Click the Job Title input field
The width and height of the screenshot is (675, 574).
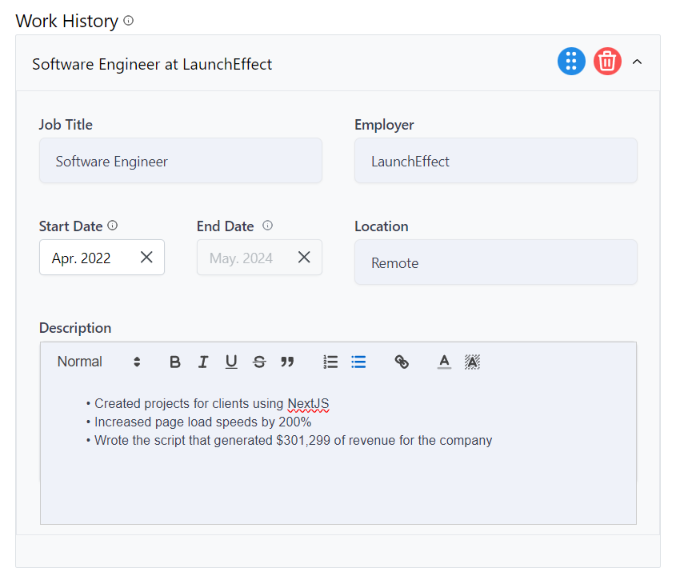click(180, 161)
